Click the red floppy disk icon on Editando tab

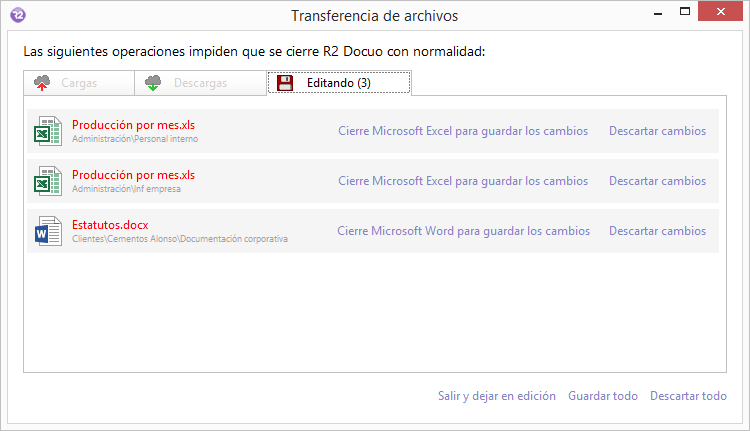coord(285,83)
